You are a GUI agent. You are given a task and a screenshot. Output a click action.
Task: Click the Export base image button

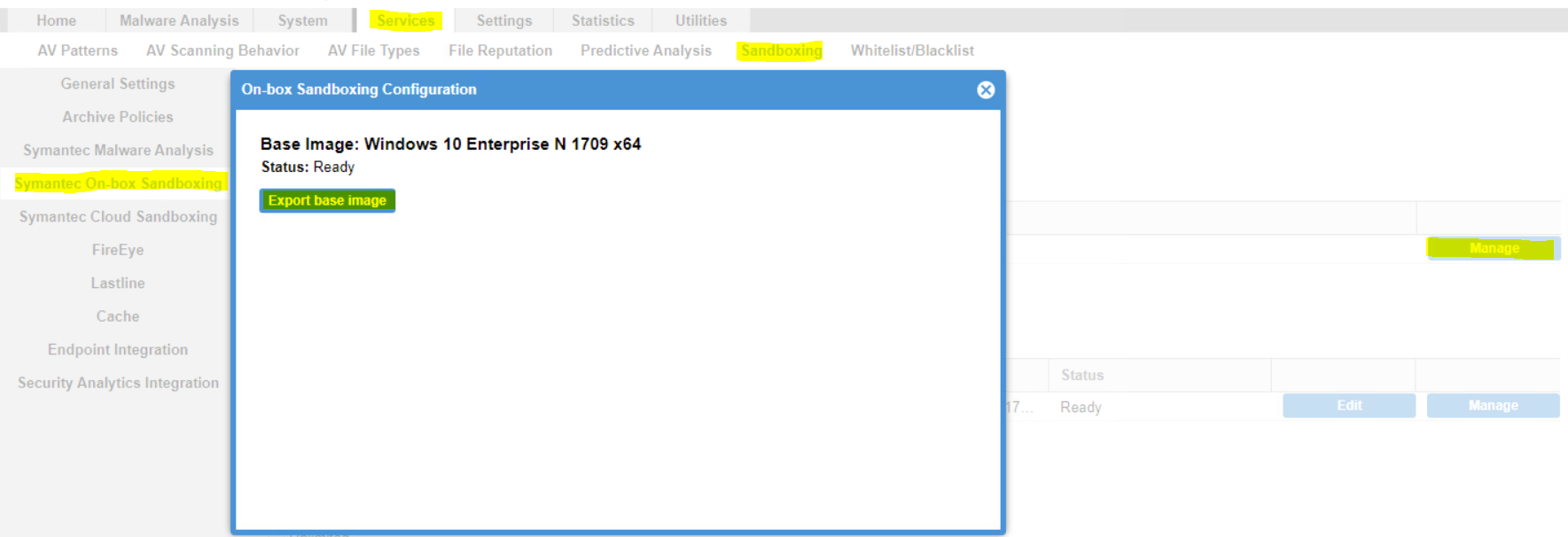click(x=327, y=200)
